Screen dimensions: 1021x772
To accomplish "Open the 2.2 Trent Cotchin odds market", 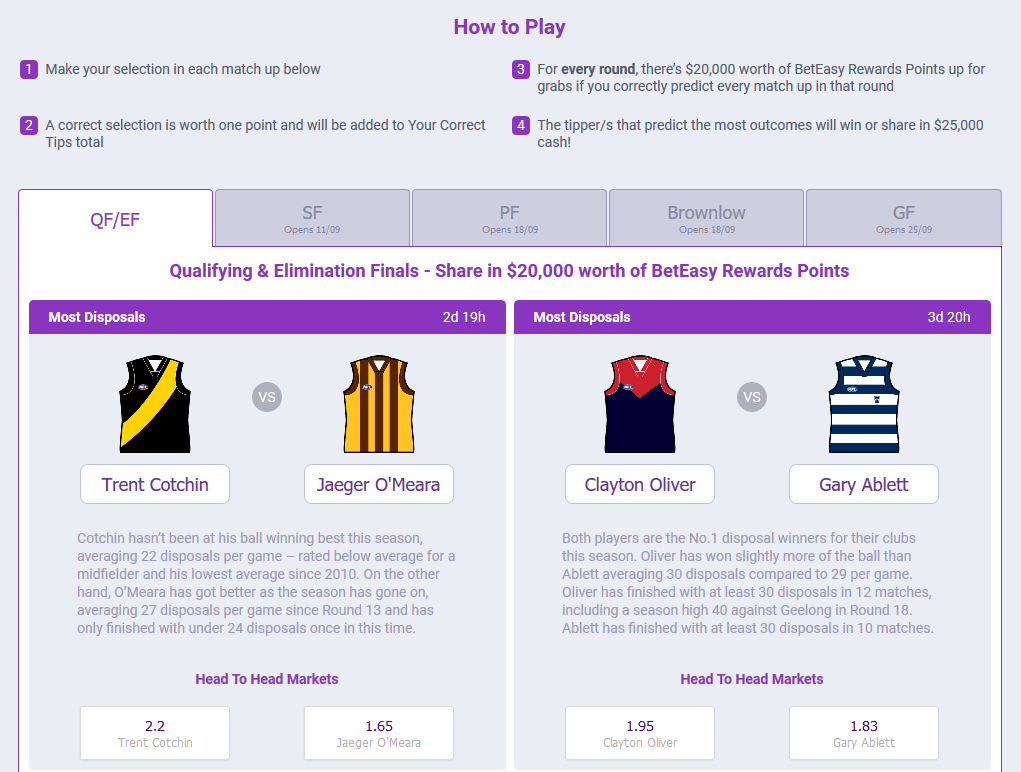I will click(x=155, y=733).
